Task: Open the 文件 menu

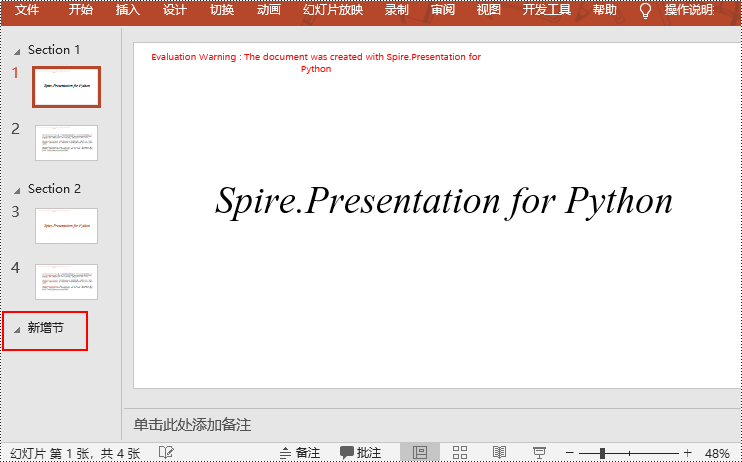Action: [26, 9]
